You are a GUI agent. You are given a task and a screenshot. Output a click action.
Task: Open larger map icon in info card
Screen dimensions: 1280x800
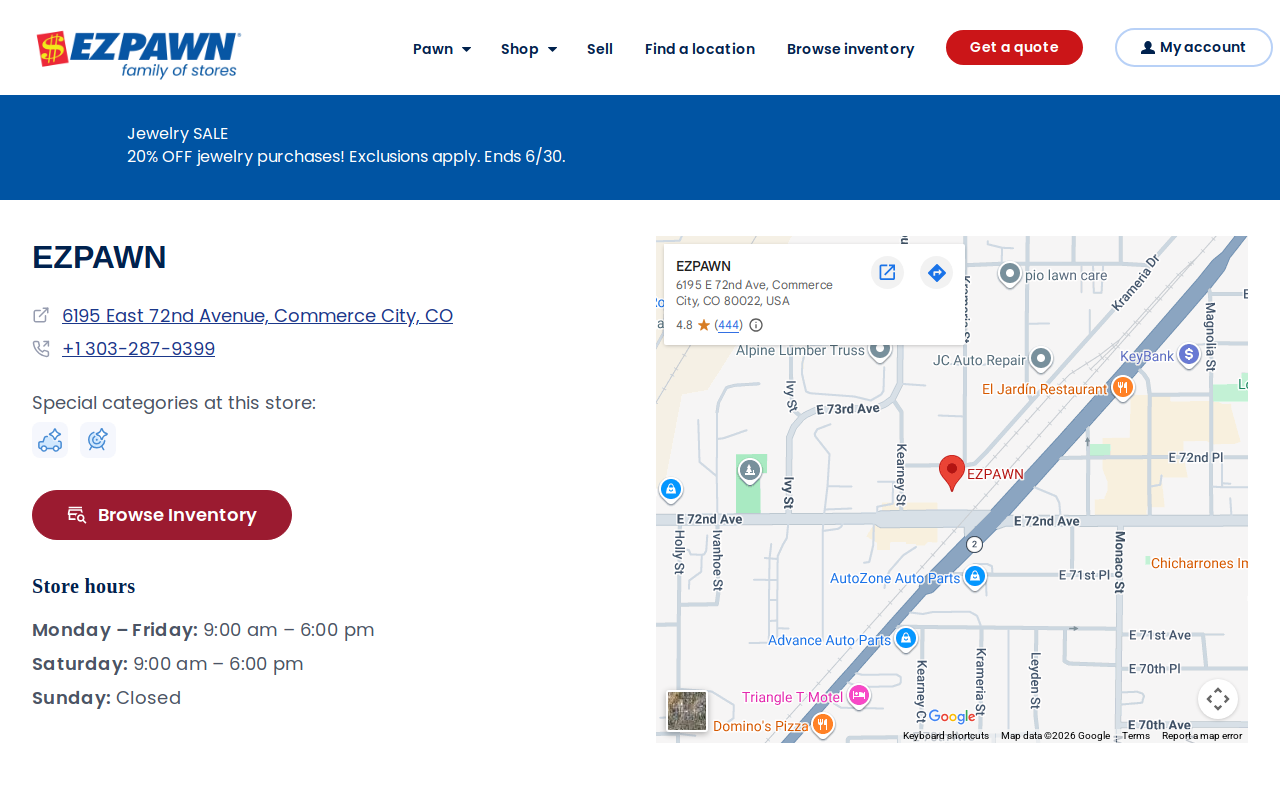887,272
